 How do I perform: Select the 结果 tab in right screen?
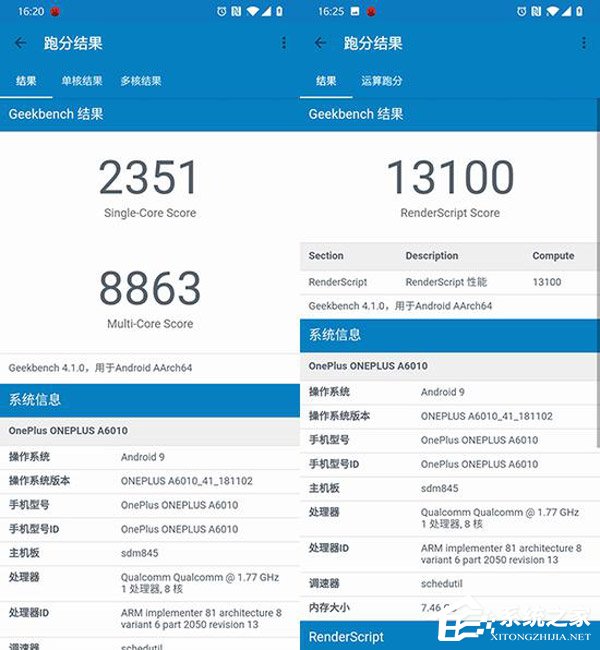click(326, 81)
